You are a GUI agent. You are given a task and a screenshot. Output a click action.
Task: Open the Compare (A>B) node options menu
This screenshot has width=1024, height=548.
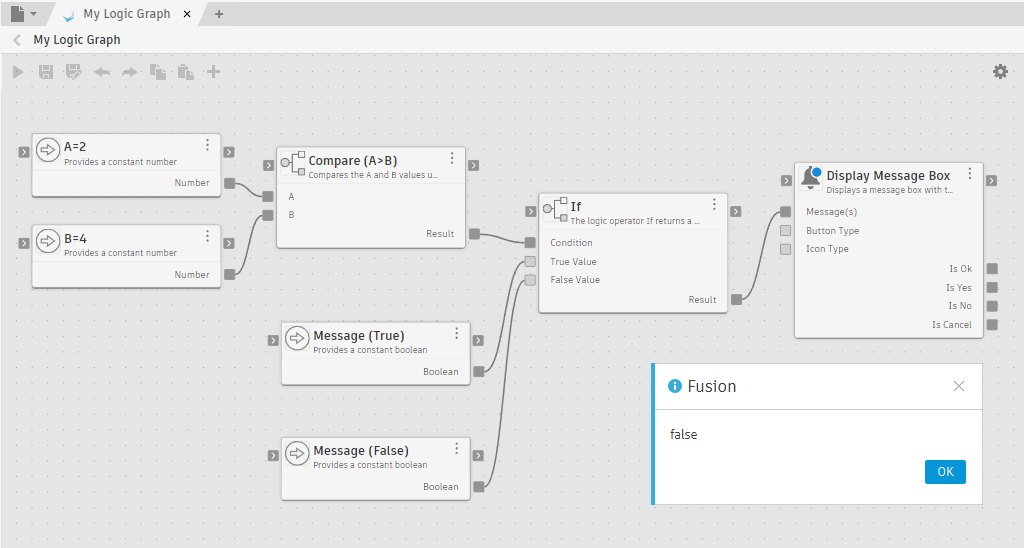452,159
